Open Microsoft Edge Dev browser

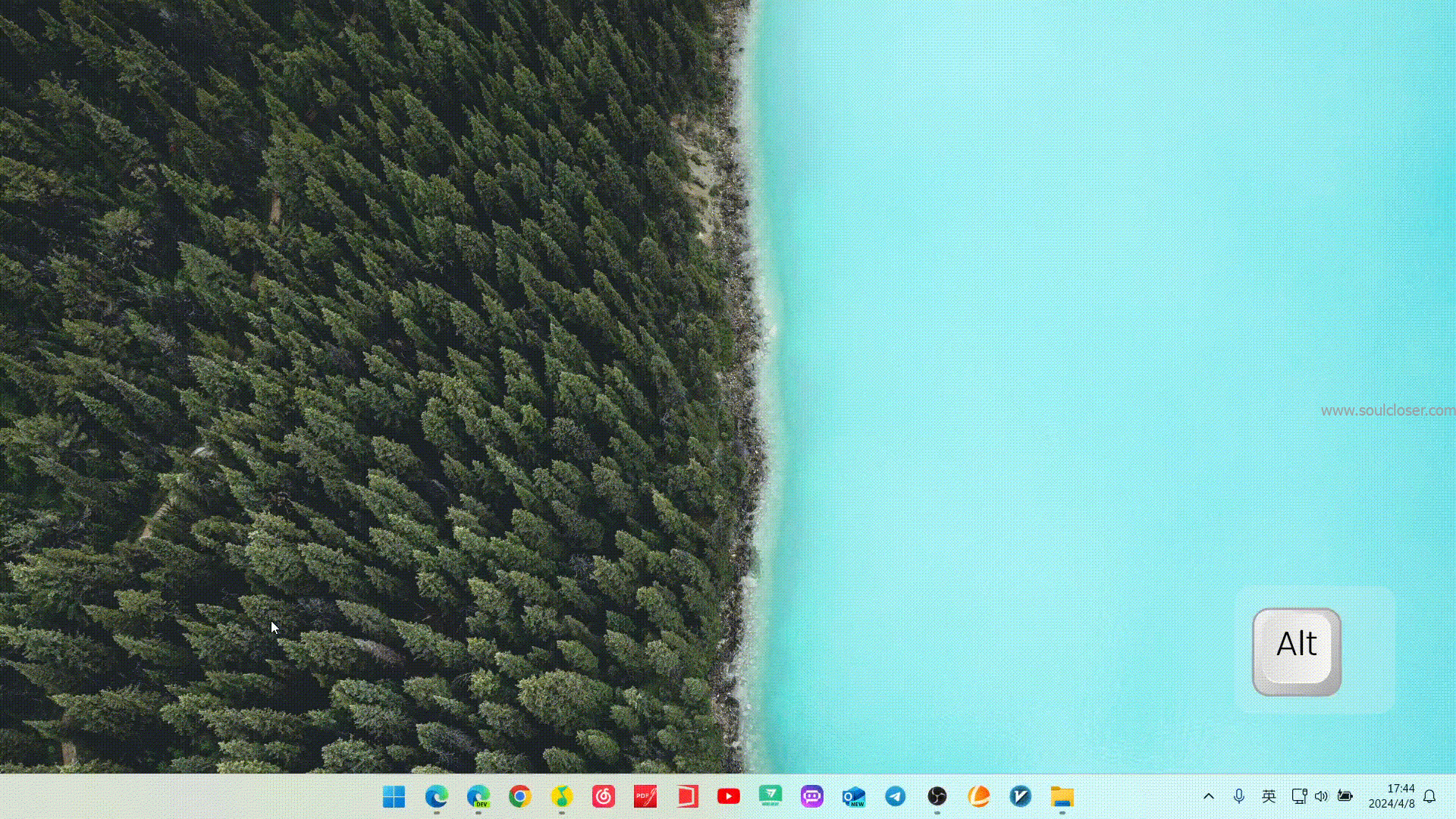478,796
